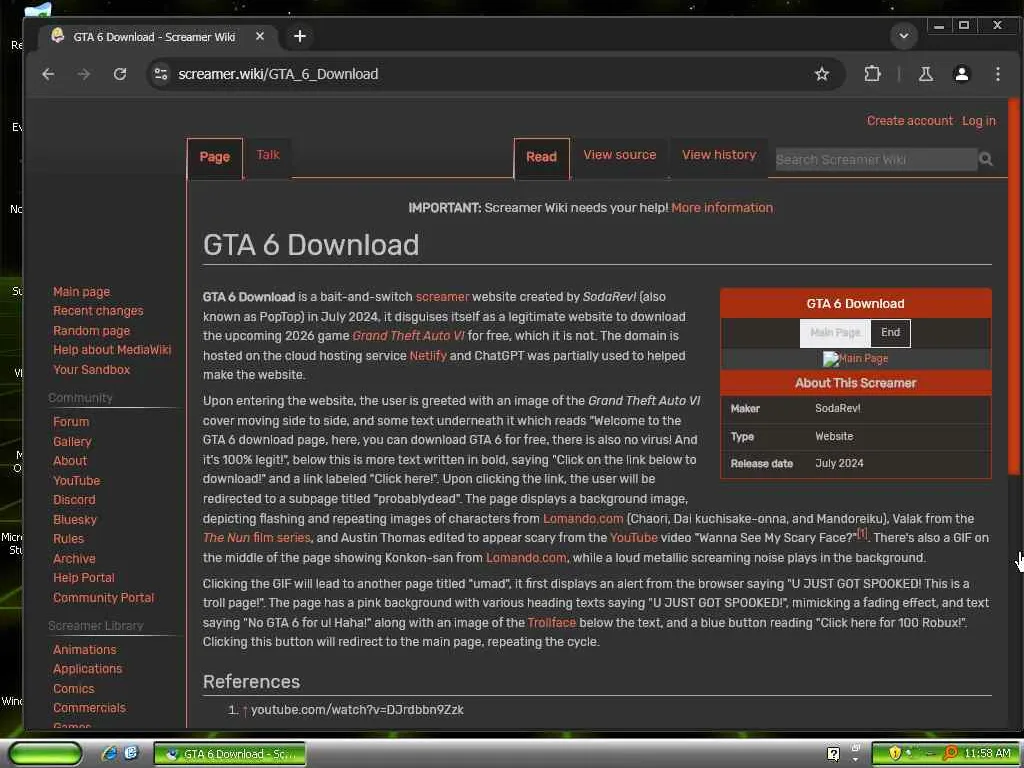Open Community Portal link
The image size is (1024, 768).
103,598
